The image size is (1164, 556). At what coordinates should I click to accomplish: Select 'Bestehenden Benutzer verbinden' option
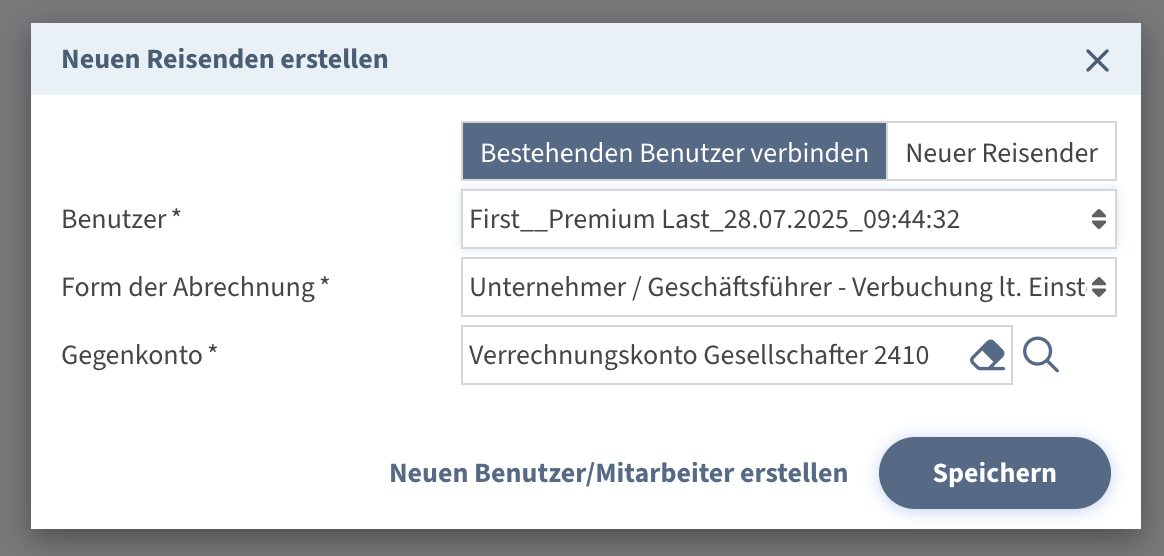[674, 153]
